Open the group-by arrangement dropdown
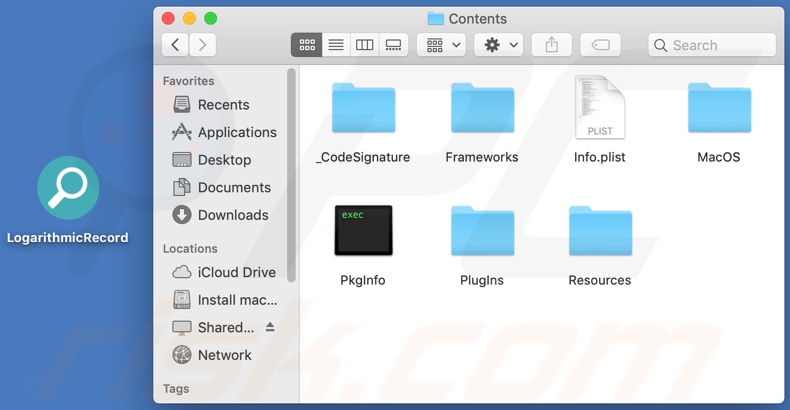 click(441, 45)
